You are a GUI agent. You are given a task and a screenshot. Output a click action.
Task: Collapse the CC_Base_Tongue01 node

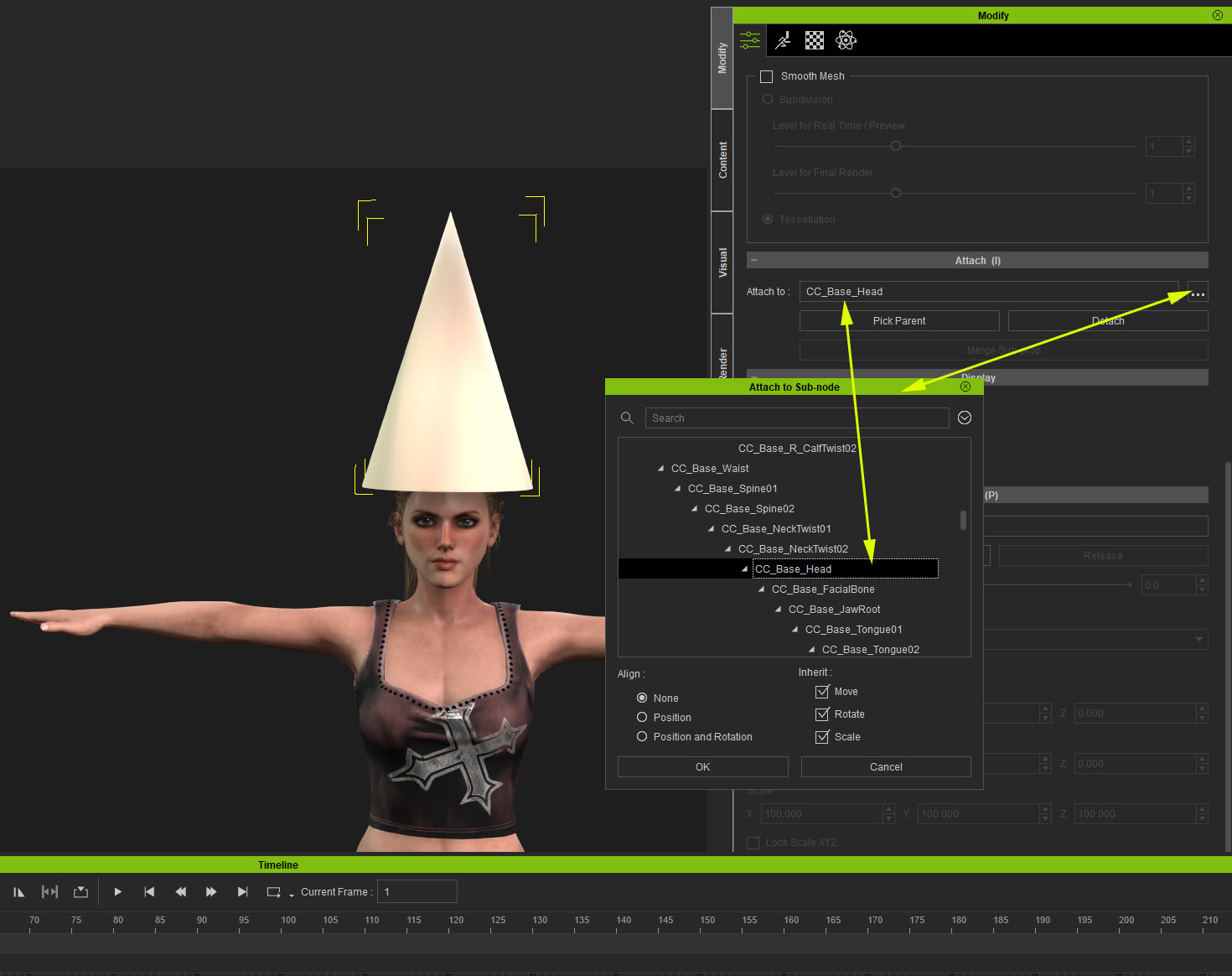click(795, 630)
